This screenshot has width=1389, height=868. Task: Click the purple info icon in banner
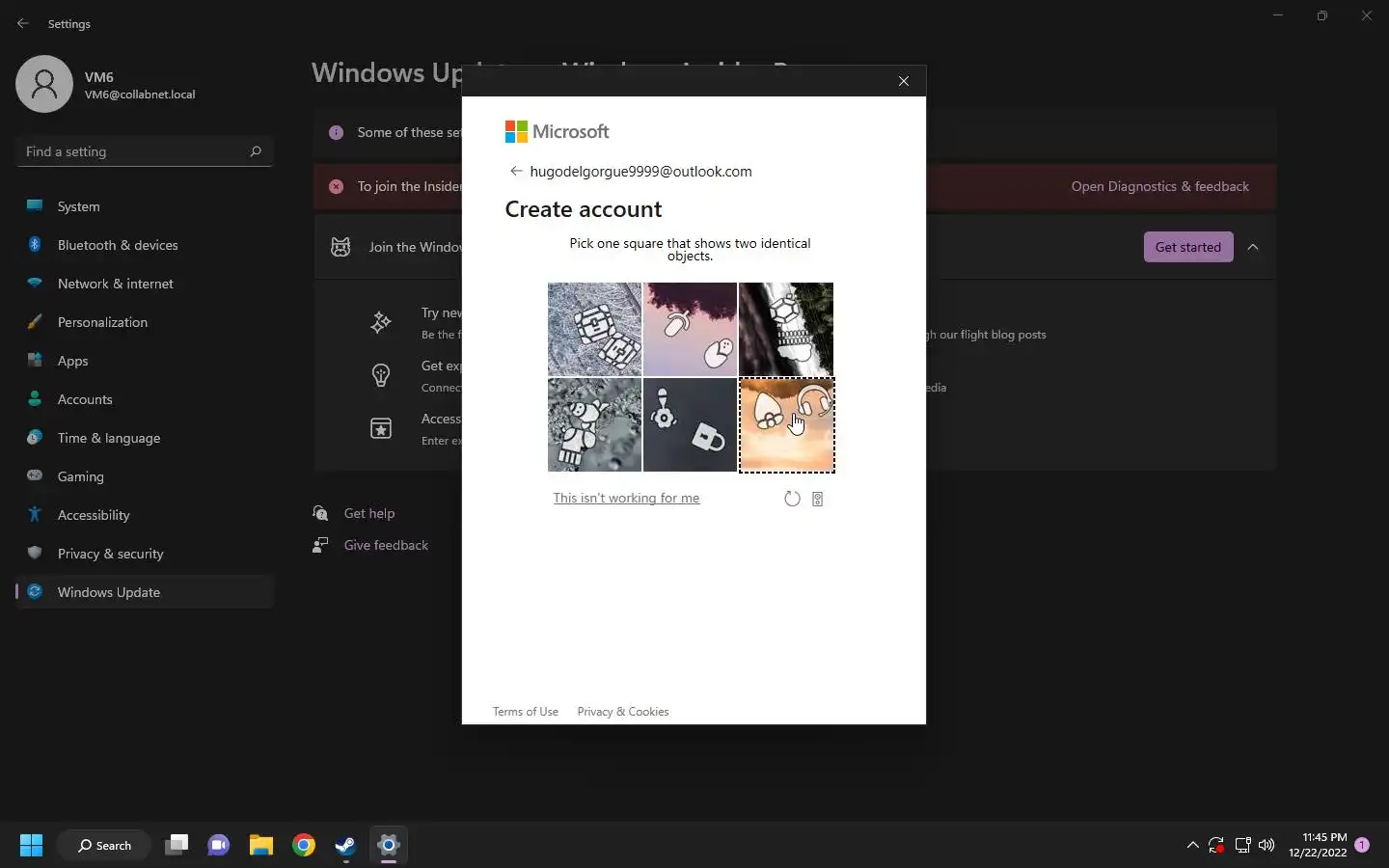(336, 132)
